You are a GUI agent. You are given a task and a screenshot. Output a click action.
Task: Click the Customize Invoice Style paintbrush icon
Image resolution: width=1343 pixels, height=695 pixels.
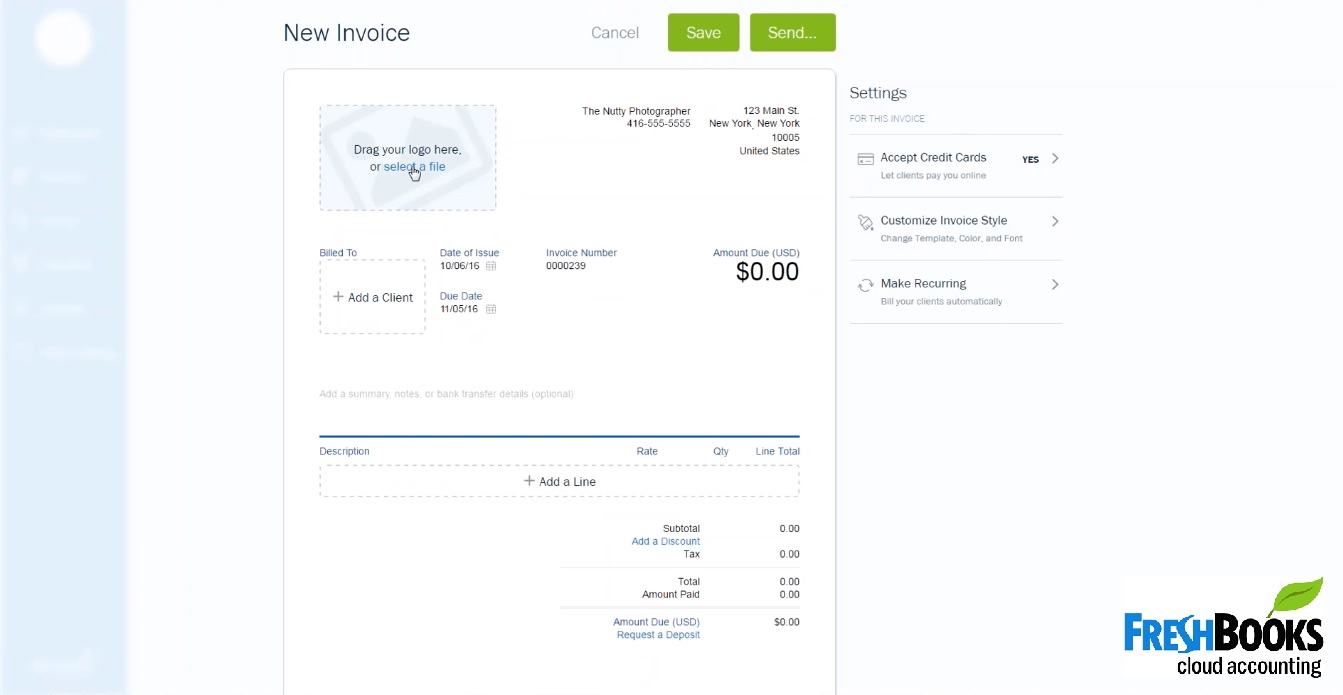click(866, 223)
